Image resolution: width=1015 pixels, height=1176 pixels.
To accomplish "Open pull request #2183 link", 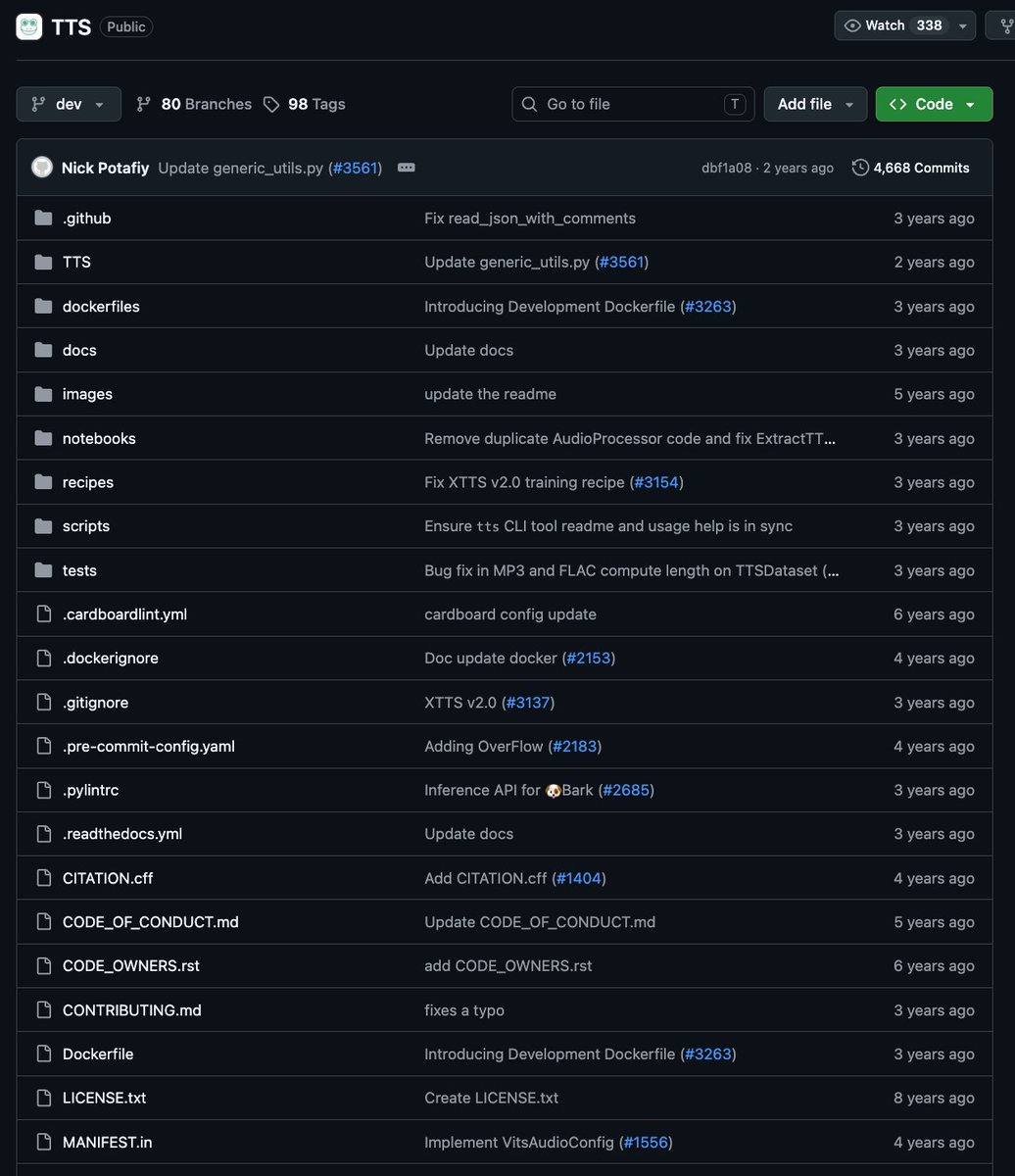I will pyautogui.click(x=575, y=746).
